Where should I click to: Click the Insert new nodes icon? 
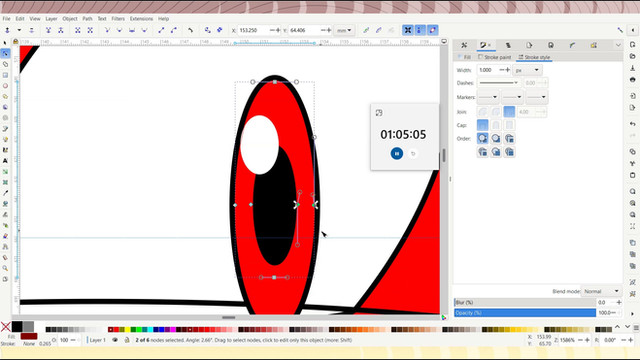[7, 30]
